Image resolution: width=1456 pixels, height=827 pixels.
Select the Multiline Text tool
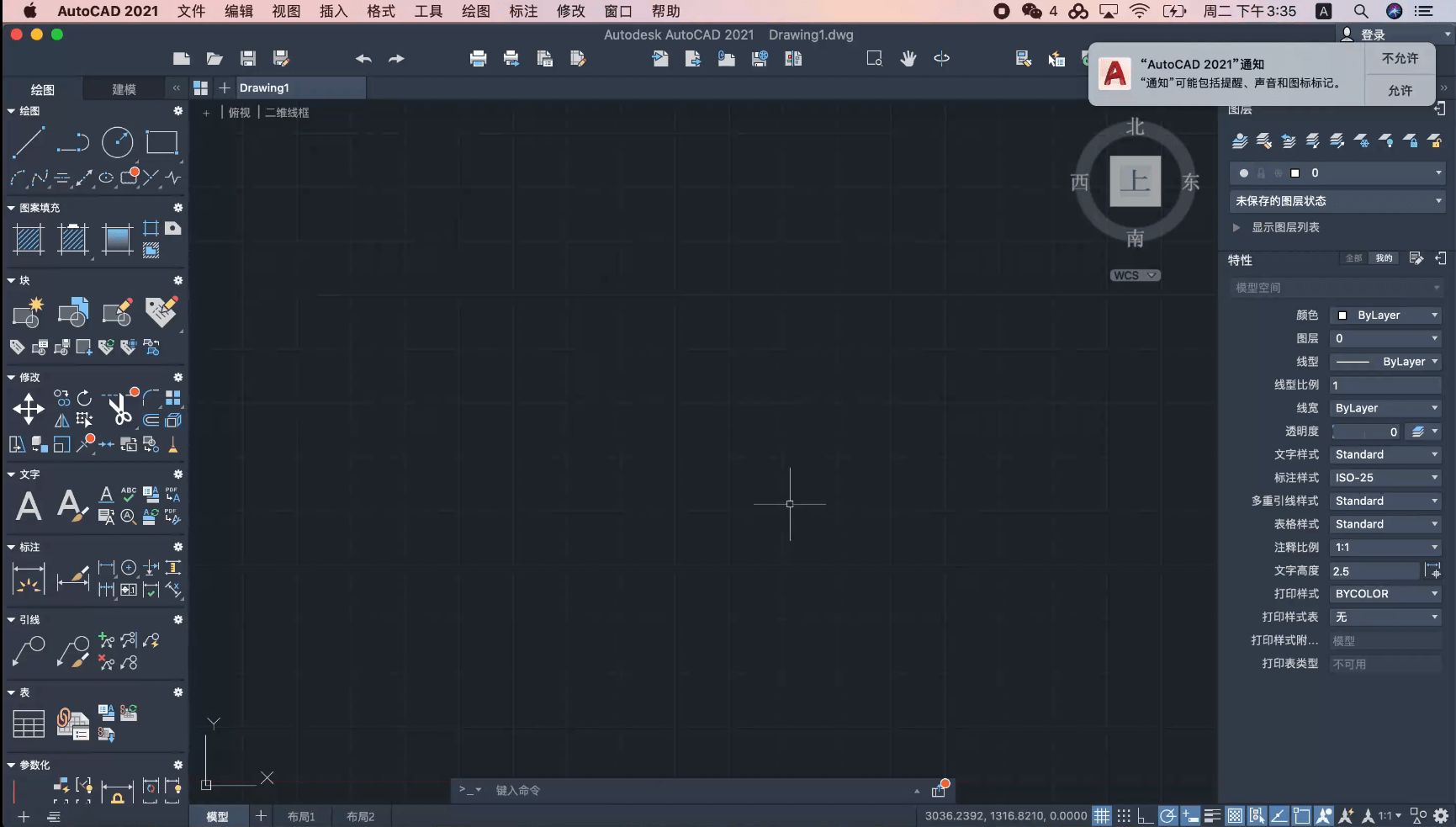(29, 506)
